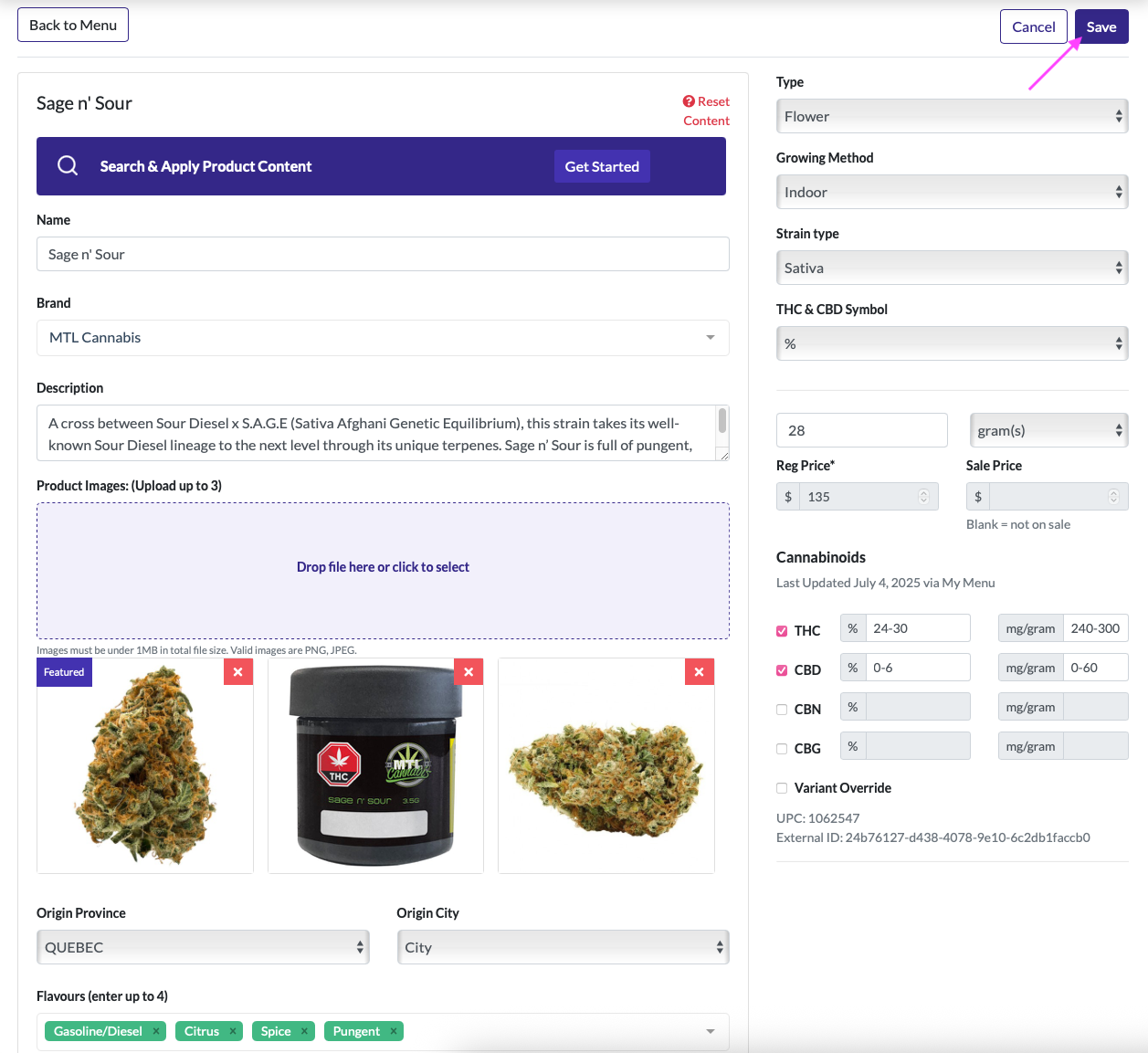Click the Get Started button
1148x1053 pixels.
(602, 166)
